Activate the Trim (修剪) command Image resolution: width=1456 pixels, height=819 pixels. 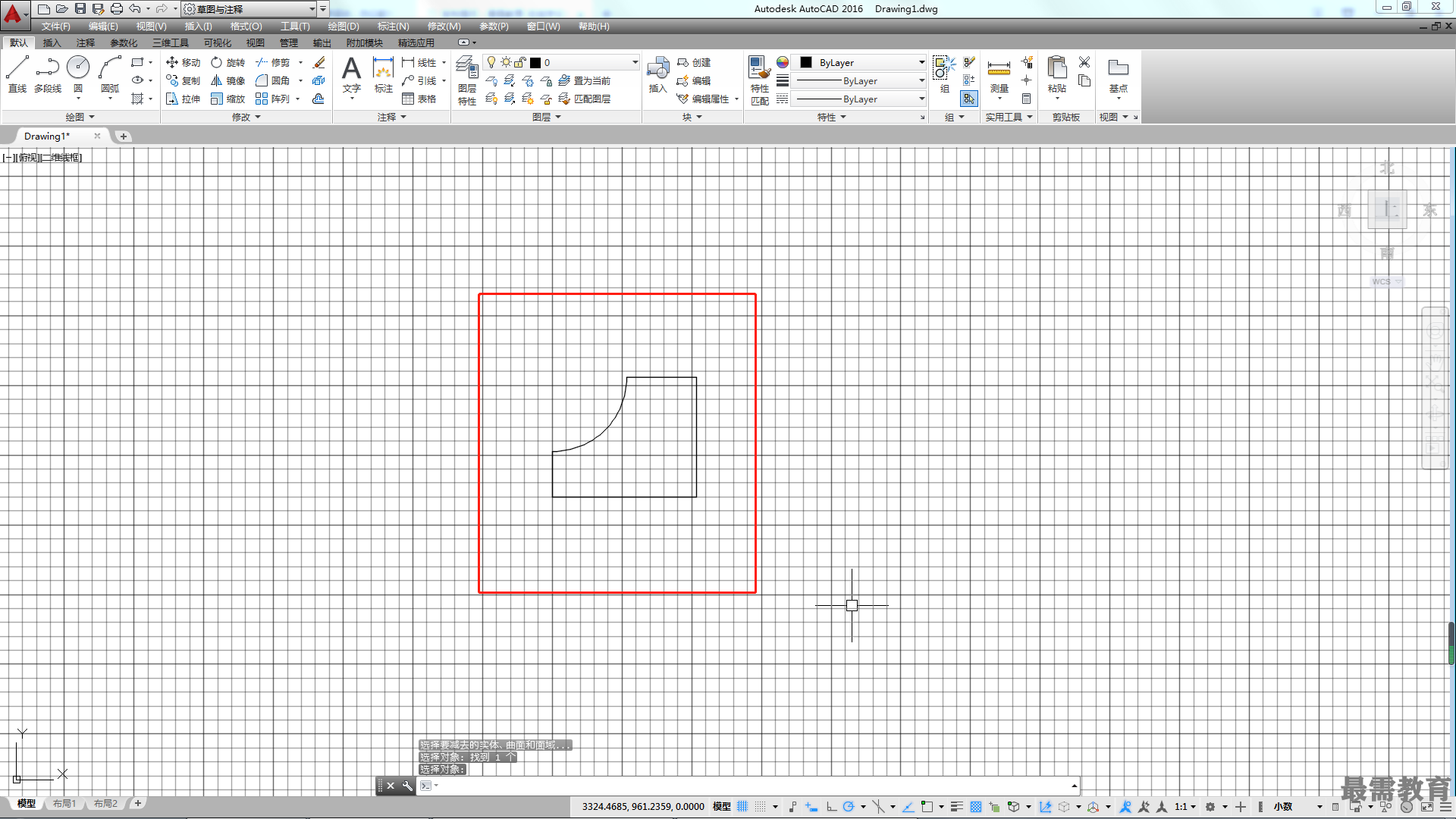(273, 62)
